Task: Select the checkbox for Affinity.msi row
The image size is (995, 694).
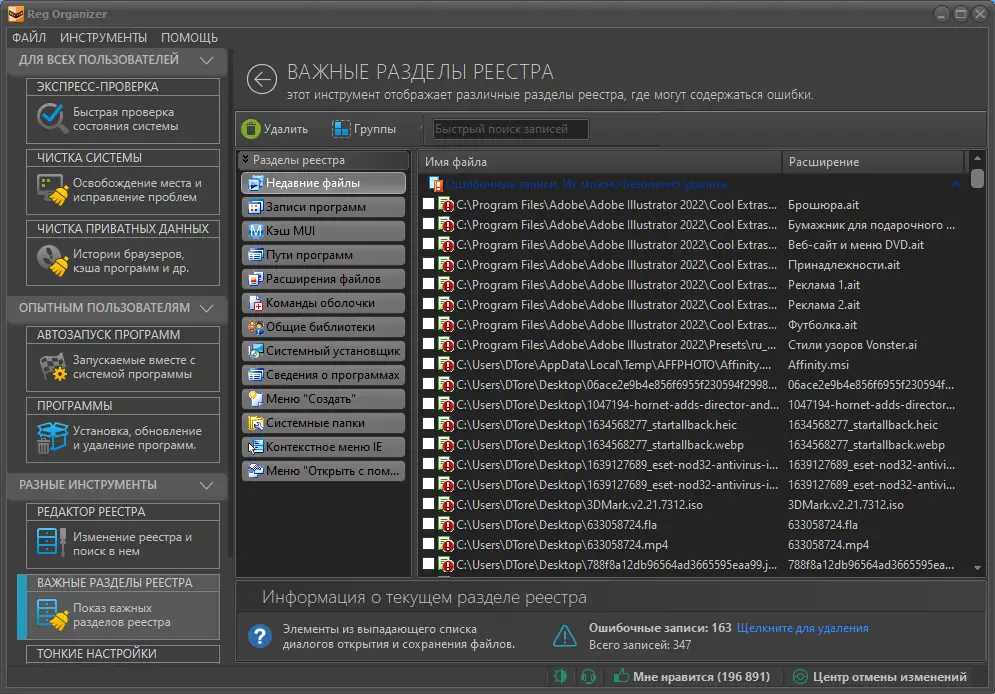Action: point(429,363)
